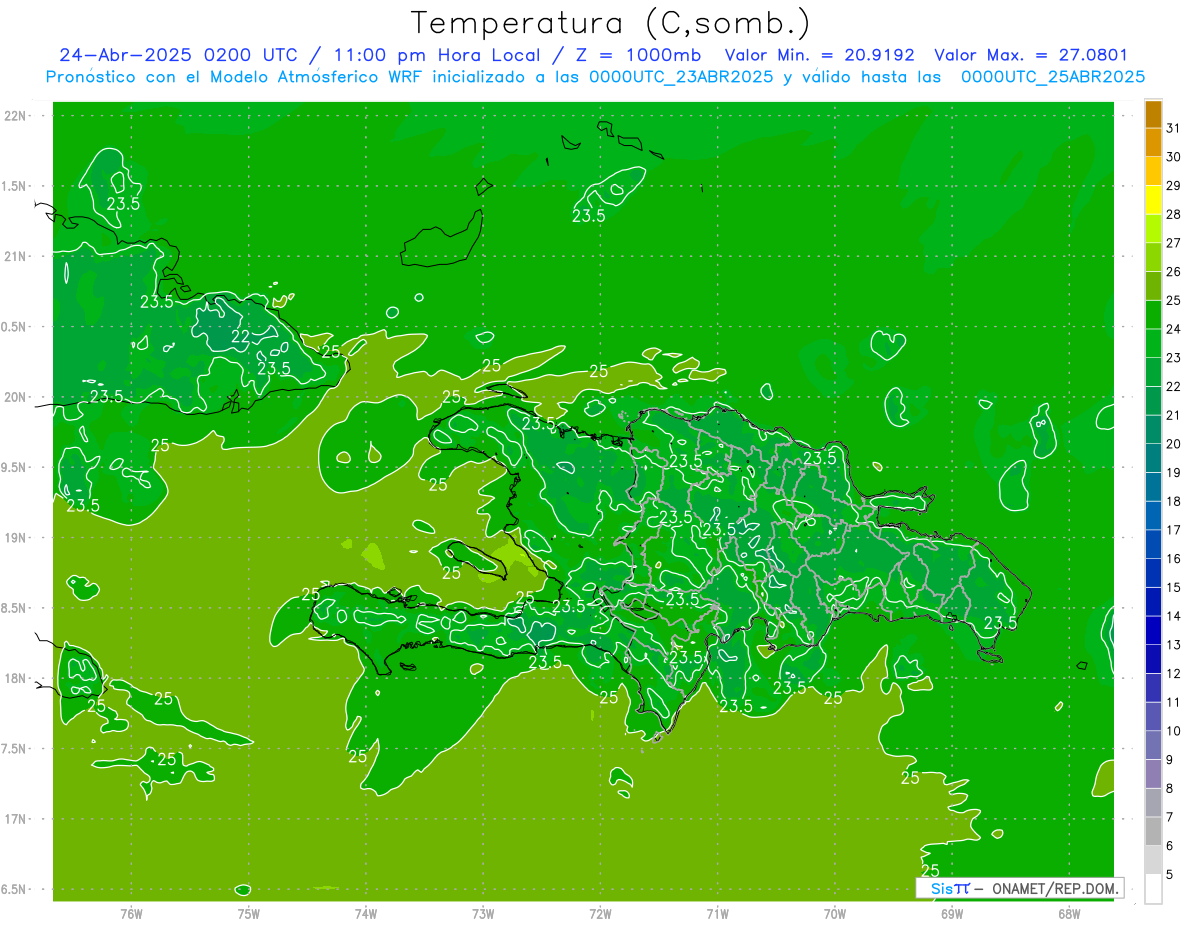Pick the orange legend swatch above 31

pos(1153,114)
